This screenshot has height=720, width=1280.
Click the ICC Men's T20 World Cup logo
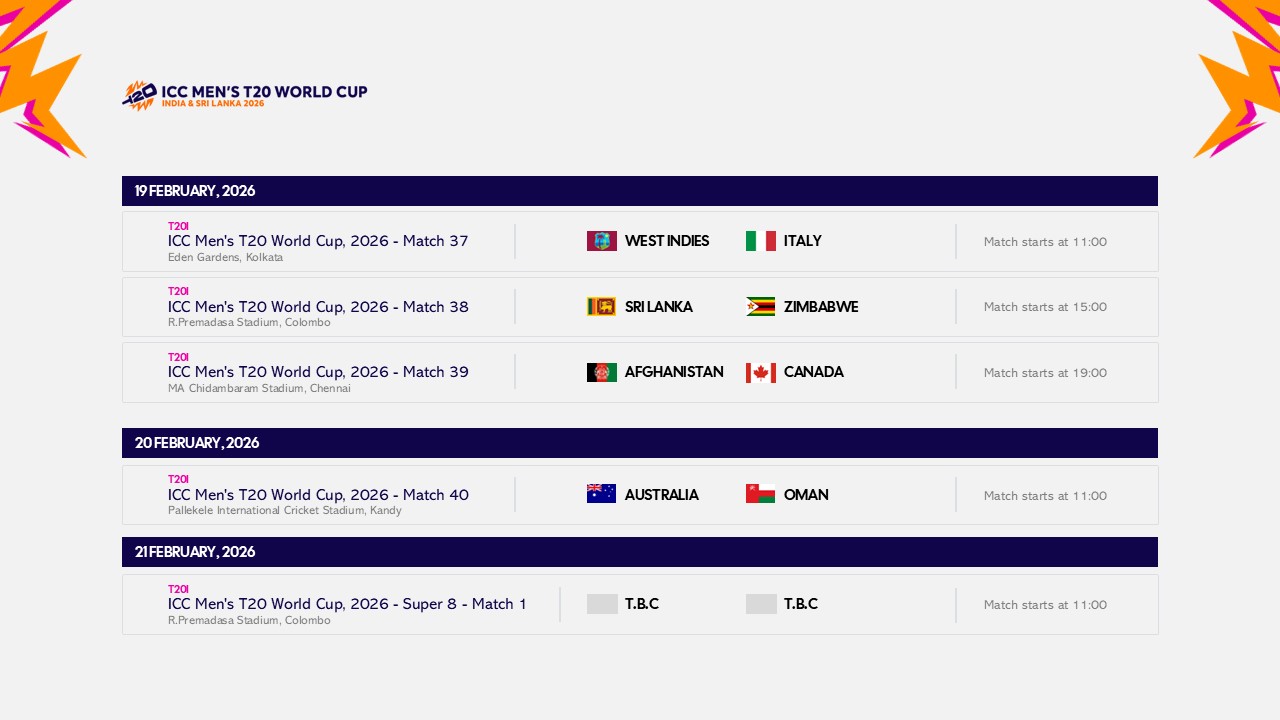click(x=244, y=94)
